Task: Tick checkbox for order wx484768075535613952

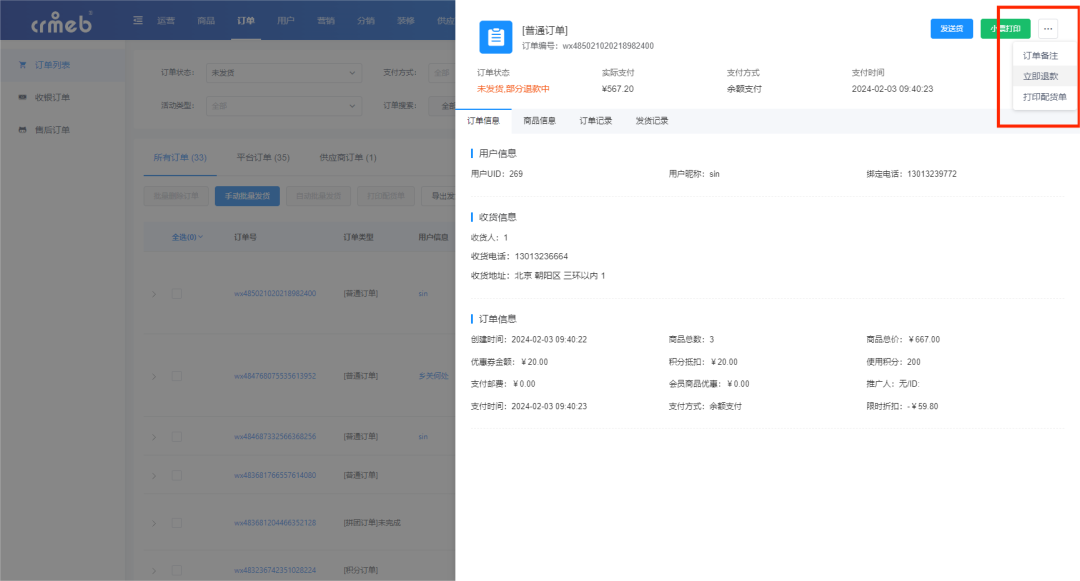Action: pyautogui.click(x=177, y=376)
